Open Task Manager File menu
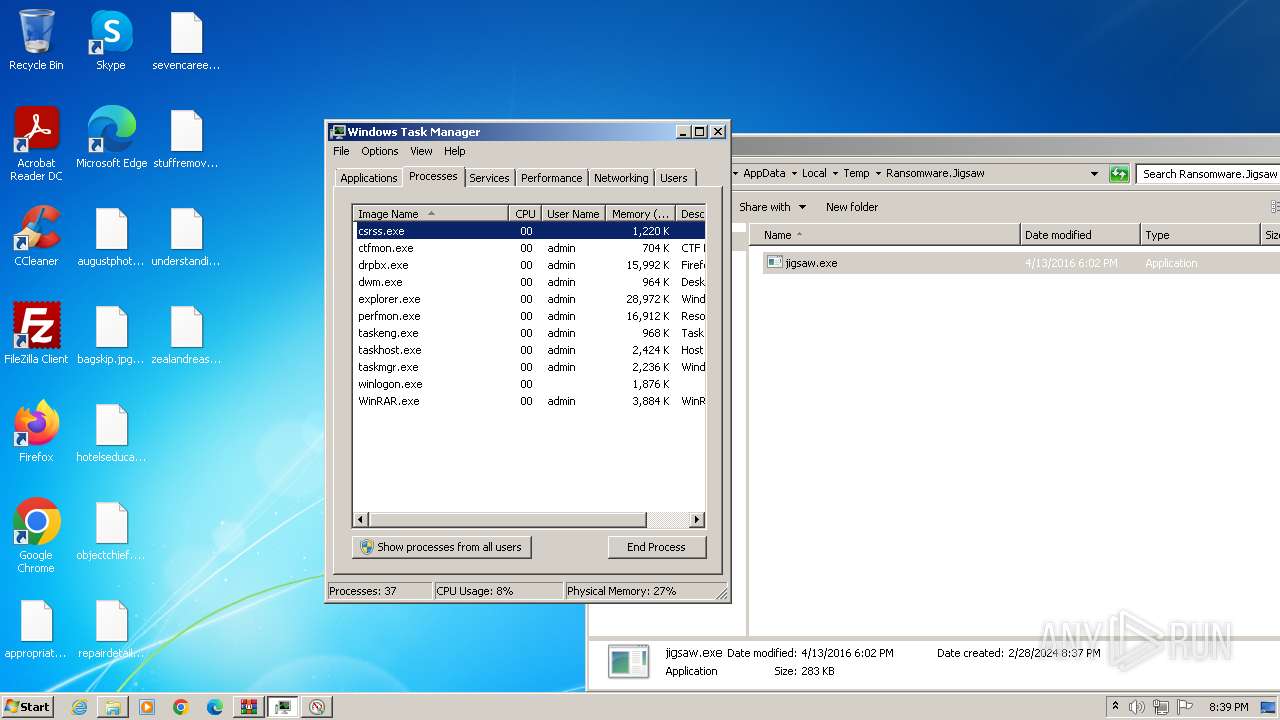The height and width of the screenshot is (720, 1280). (341, 151)
